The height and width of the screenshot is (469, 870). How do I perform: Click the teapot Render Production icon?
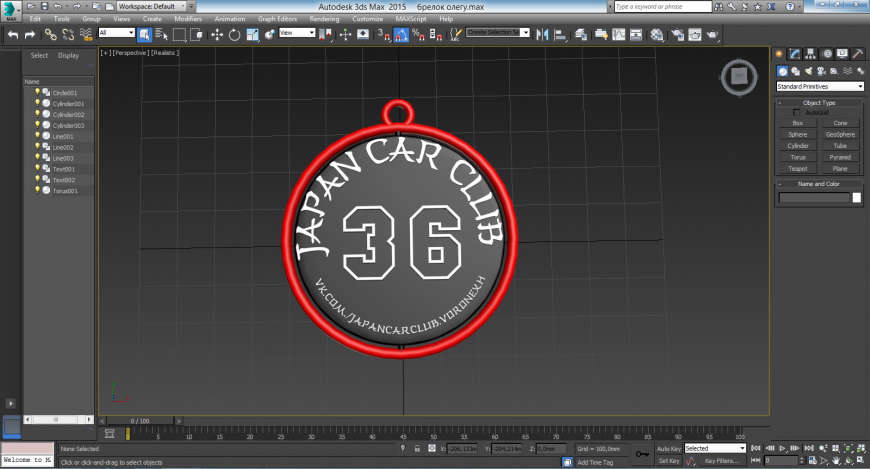712,34
